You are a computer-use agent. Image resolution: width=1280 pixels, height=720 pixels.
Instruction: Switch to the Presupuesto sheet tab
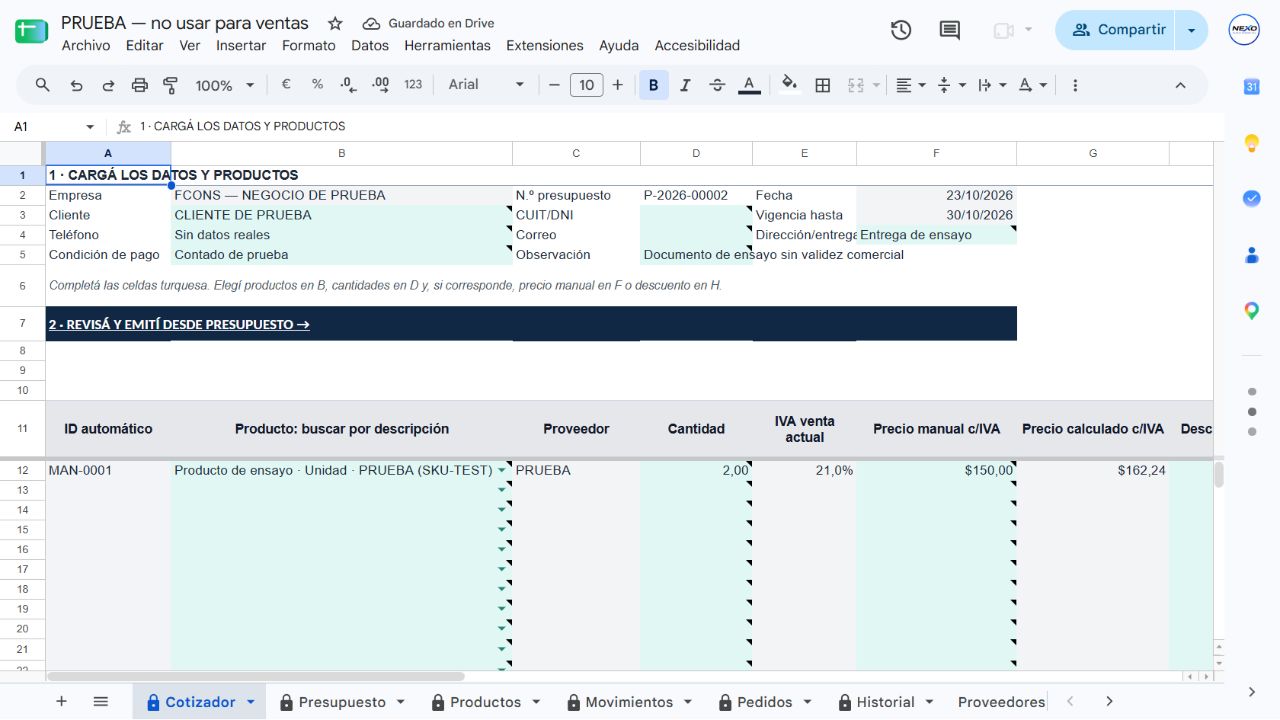point(342,702)
